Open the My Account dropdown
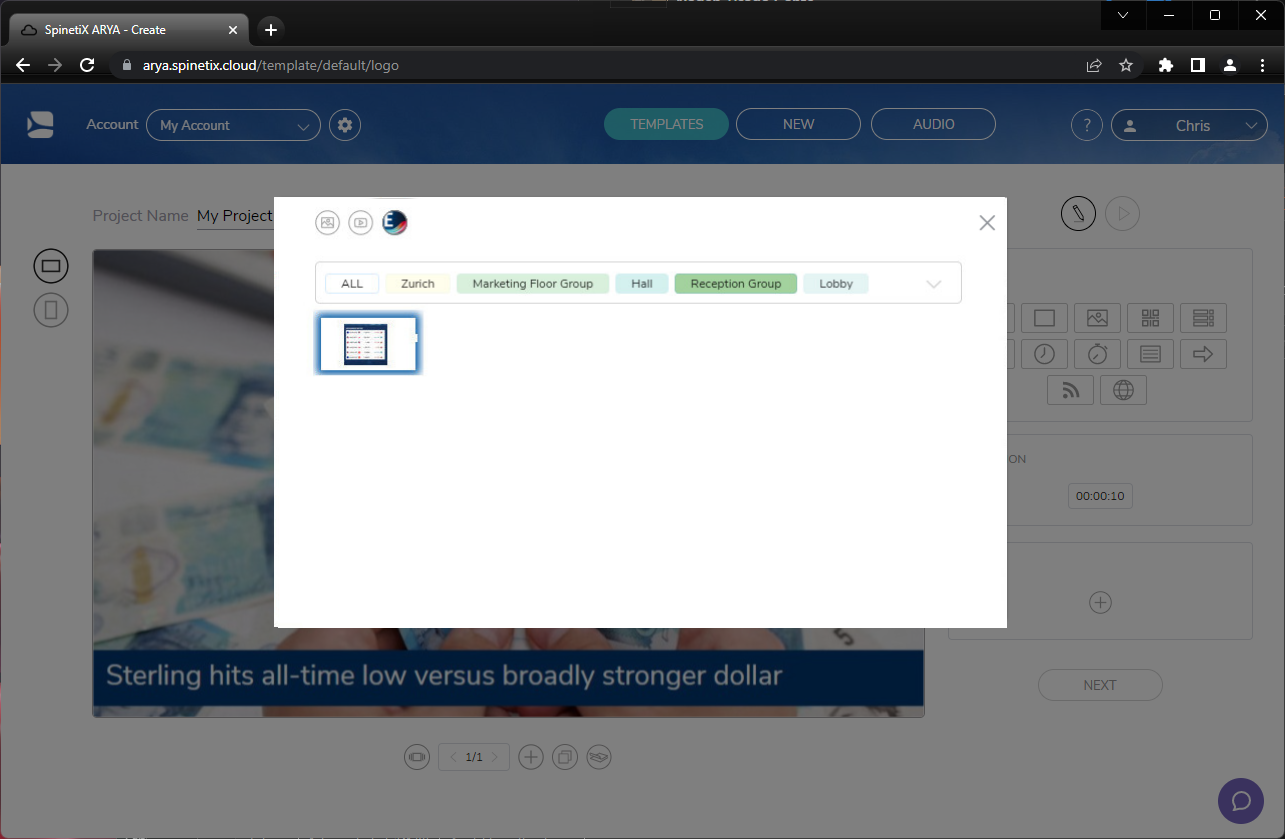This screenshot has height=839, width=1285. (233, 124)
